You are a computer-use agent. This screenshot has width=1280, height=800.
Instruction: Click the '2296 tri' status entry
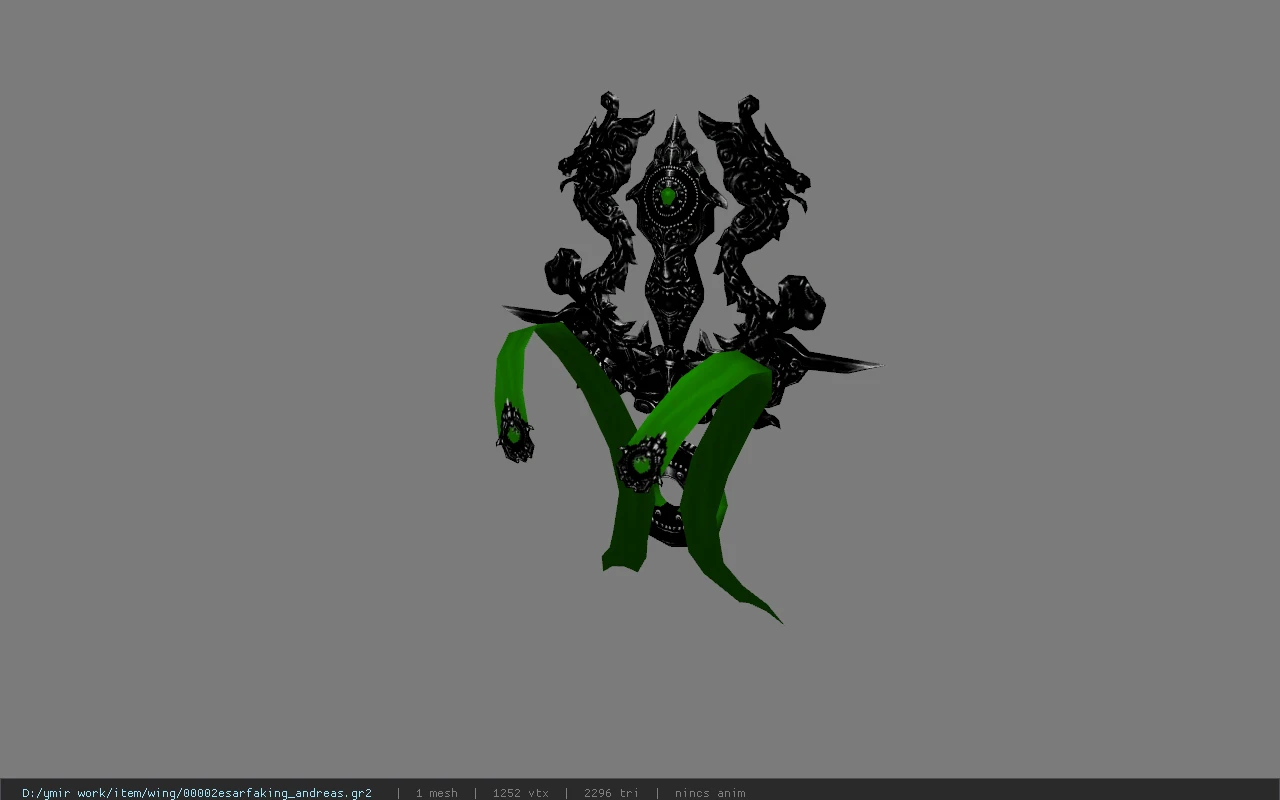pos(611,793)
